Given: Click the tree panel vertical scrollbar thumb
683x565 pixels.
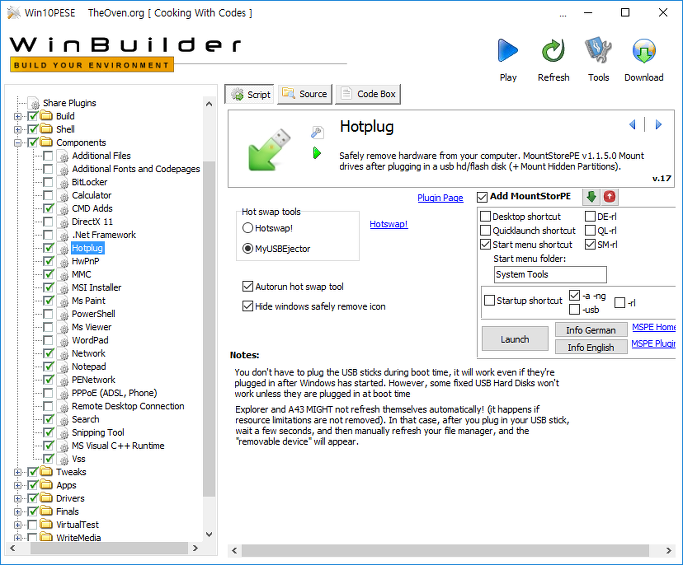Looking at the screenshot, I should point(209,329).
